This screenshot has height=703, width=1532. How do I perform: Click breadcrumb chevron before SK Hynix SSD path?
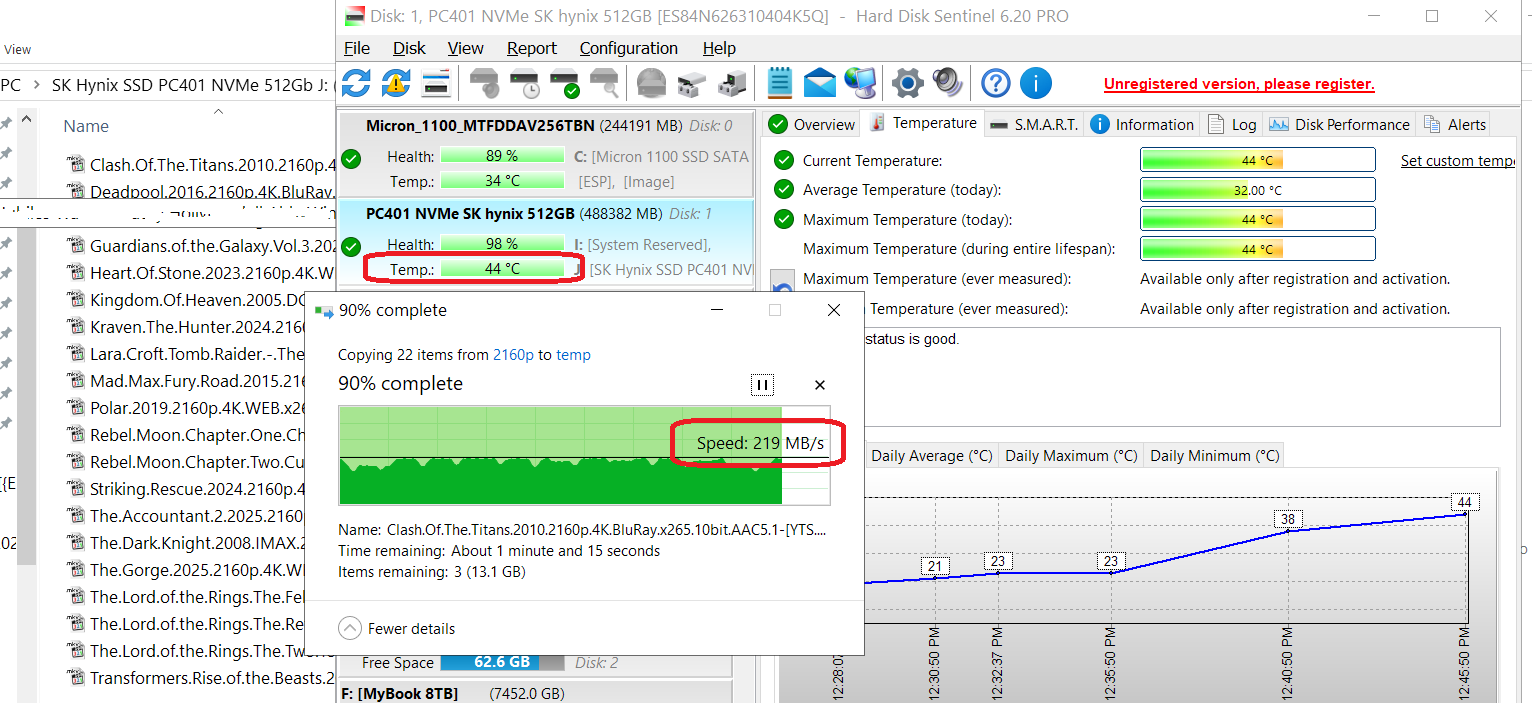pyautogui.click(x=36, y=86)
